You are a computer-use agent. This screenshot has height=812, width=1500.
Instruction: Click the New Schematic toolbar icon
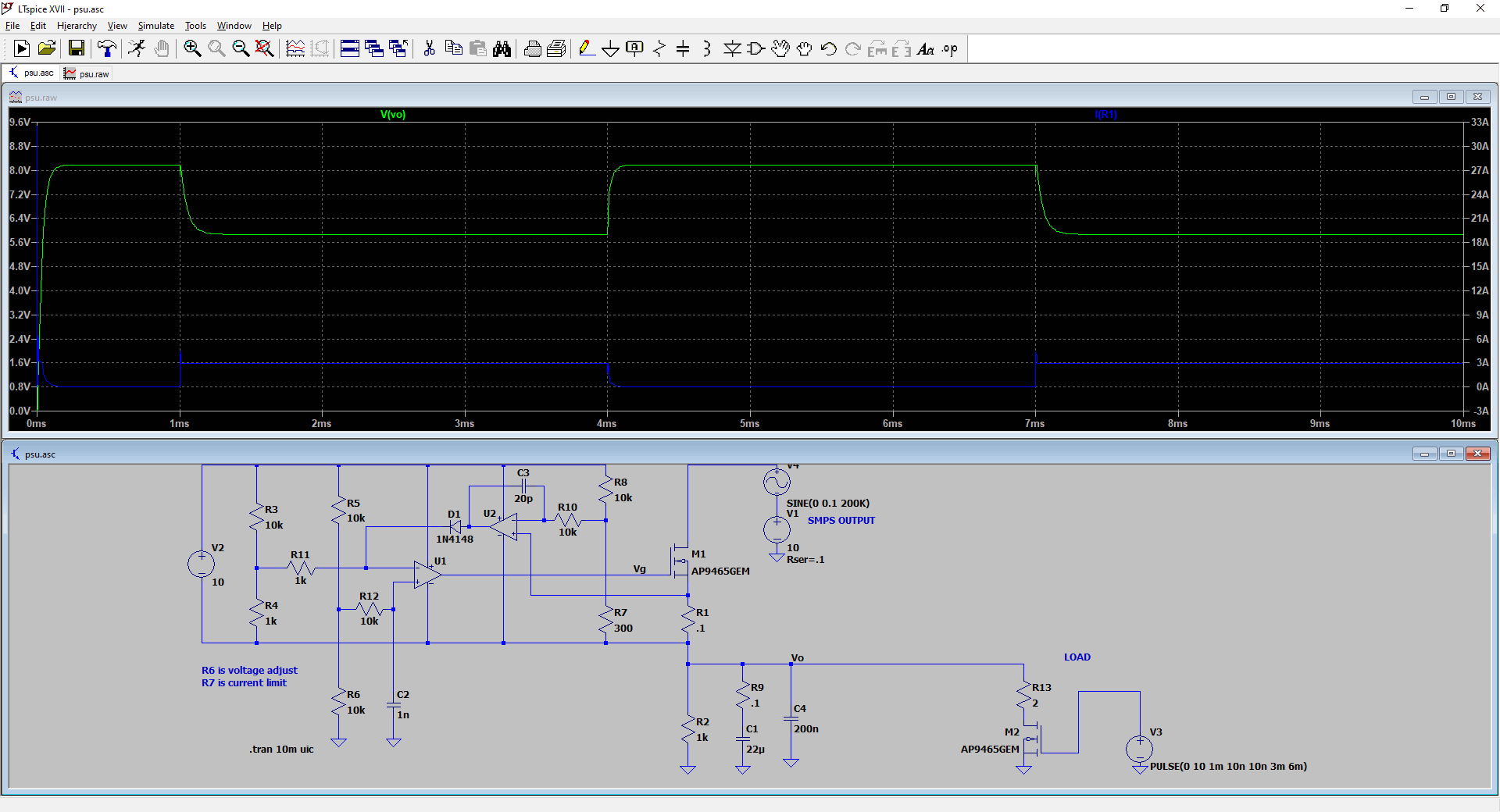(22, 48)
